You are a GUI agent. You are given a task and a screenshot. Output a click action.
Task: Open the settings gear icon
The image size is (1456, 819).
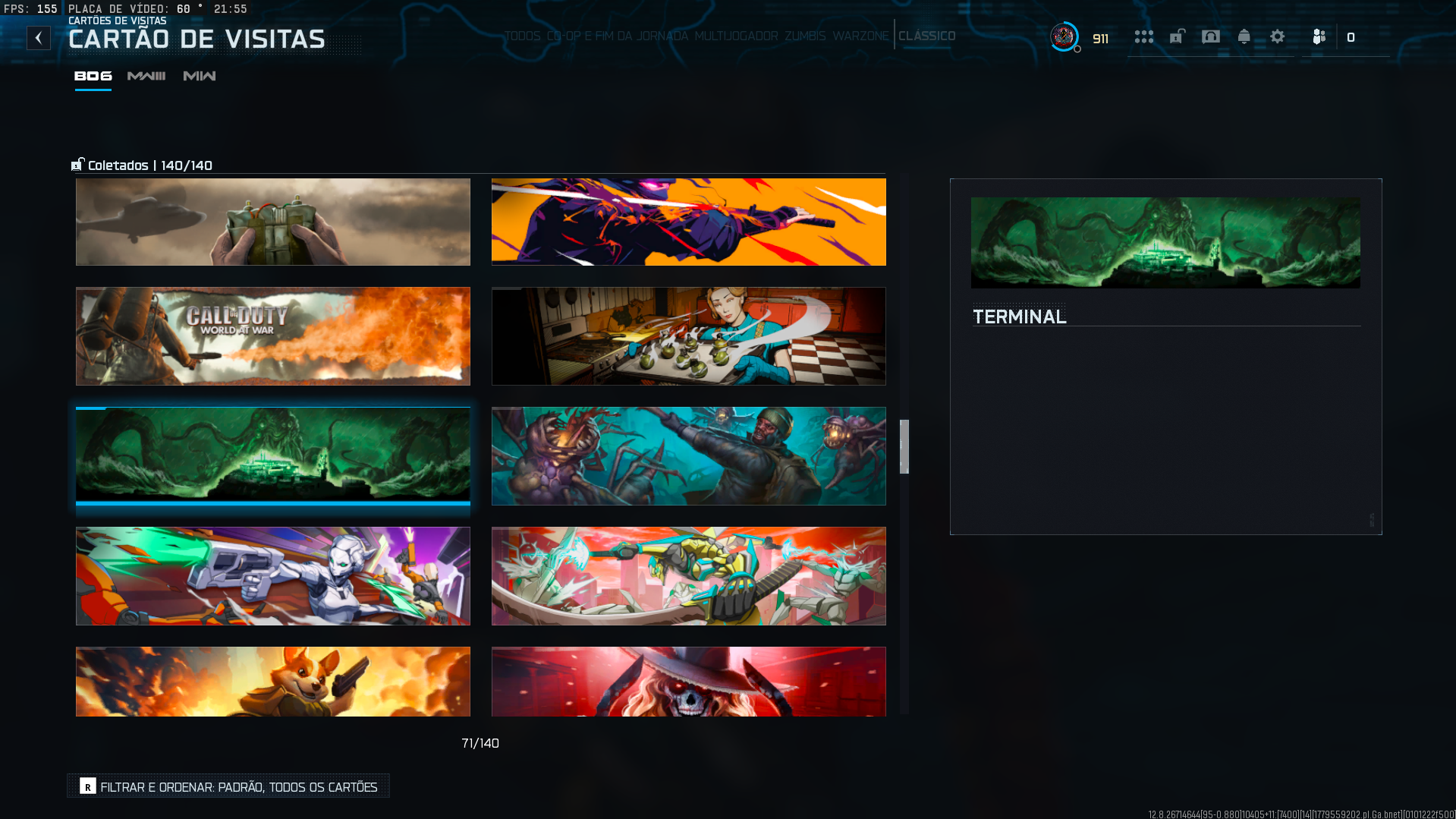click(x=1278, y=36)
